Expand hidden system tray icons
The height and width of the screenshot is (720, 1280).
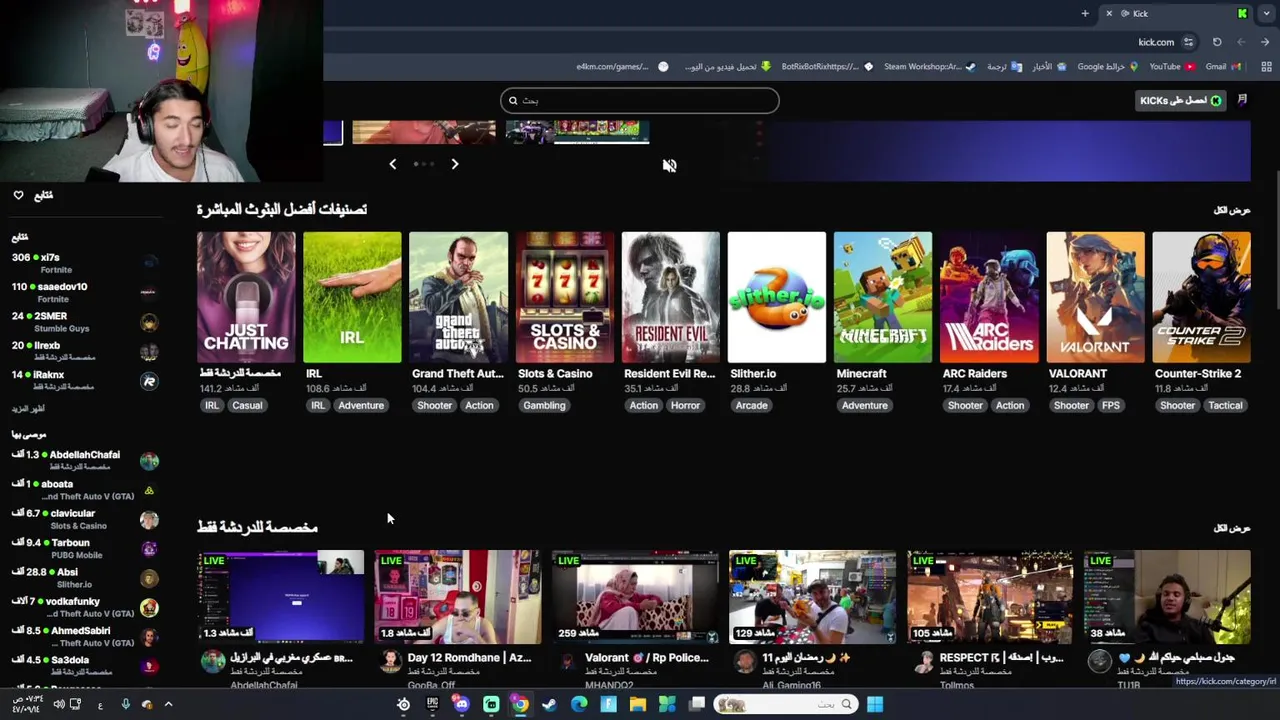[x=168, y=704]
